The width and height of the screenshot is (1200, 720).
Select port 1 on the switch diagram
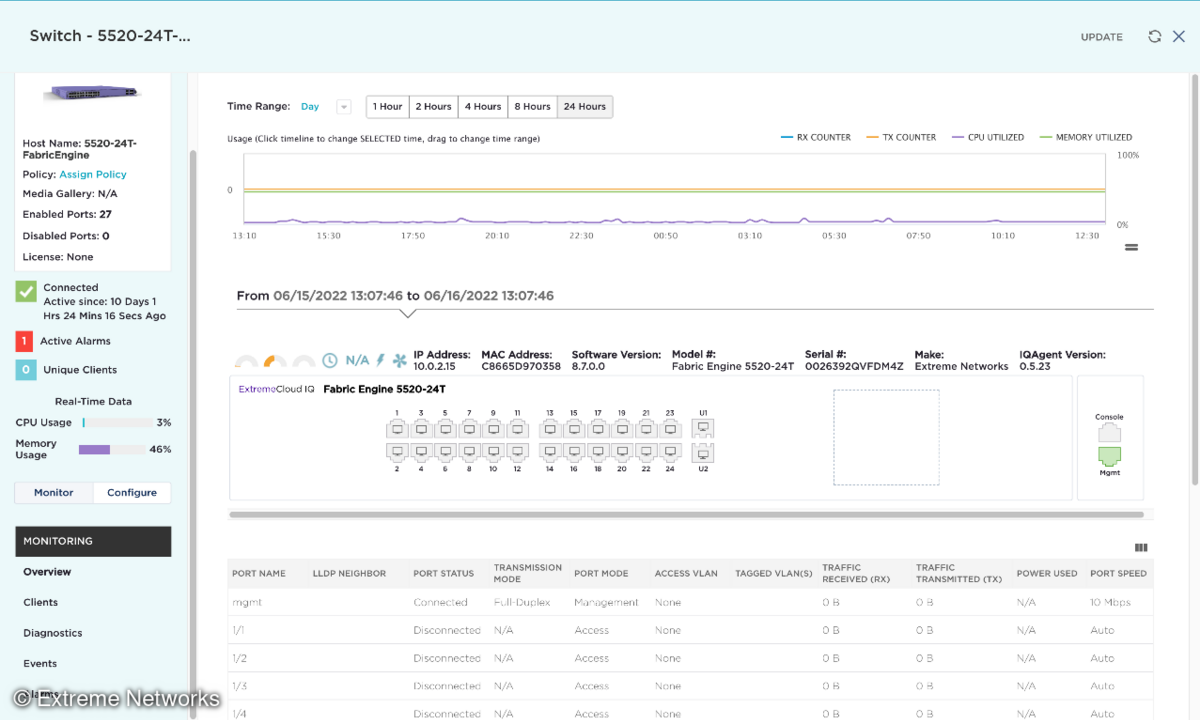pos(397,429)
